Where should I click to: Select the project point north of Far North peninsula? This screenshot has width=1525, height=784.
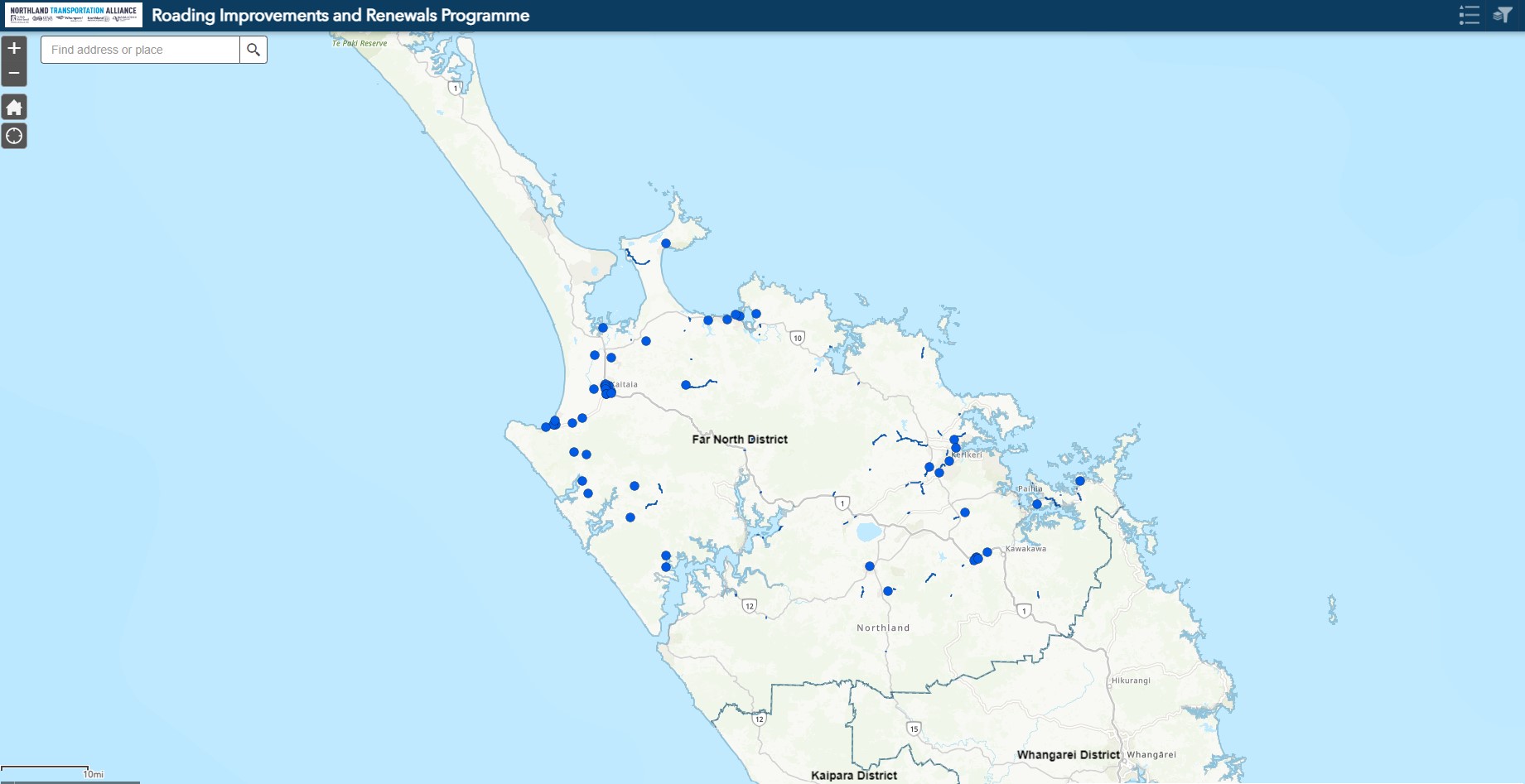point(666,243)
